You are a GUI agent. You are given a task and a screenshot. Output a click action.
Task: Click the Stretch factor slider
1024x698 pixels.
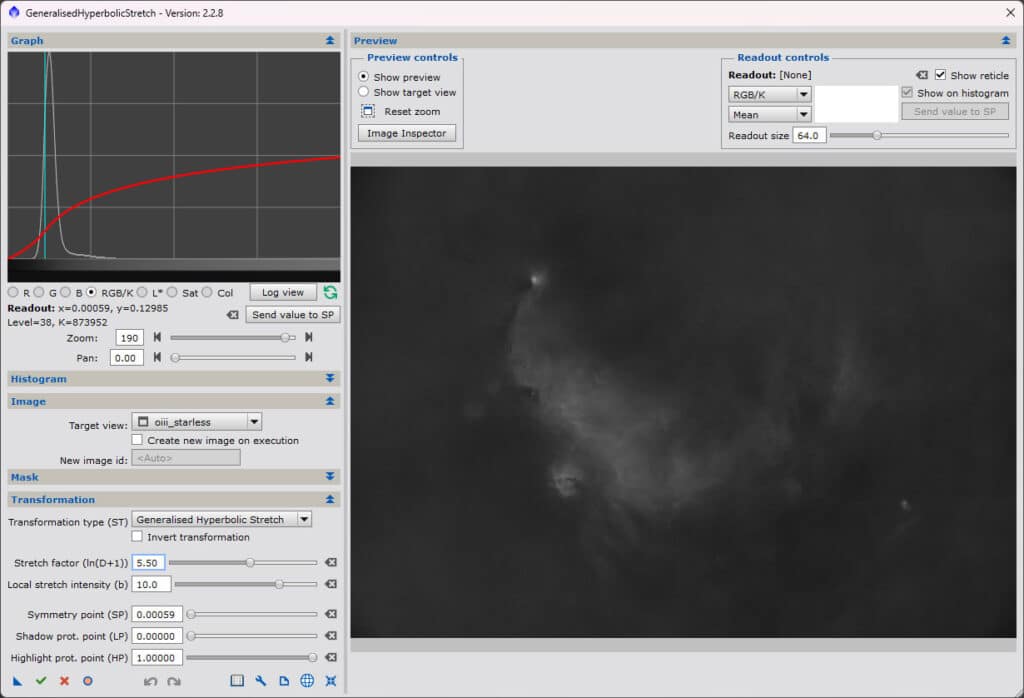point(250,562)
